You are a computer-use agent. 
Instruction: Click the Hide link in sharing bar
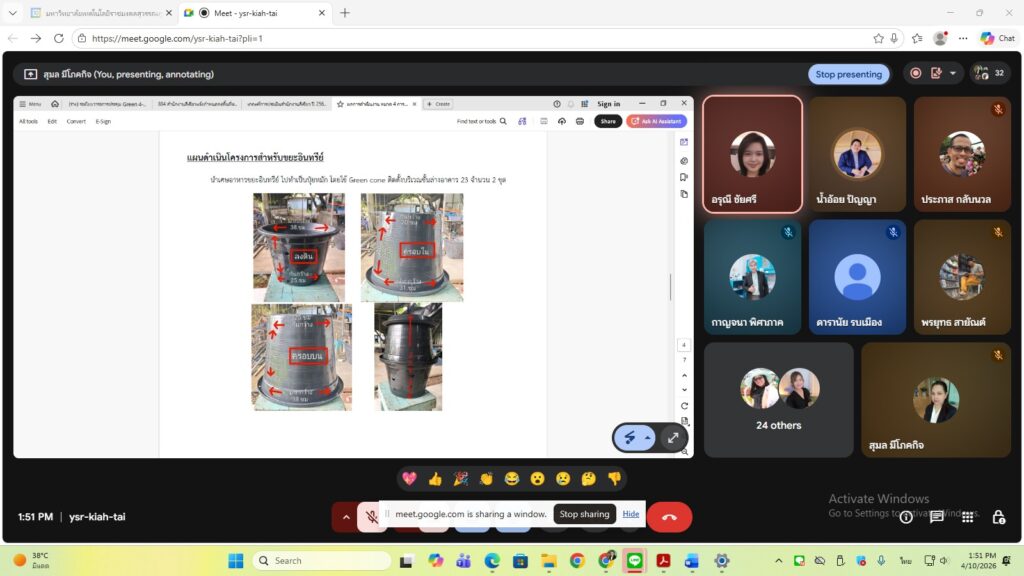click(631, 514)
